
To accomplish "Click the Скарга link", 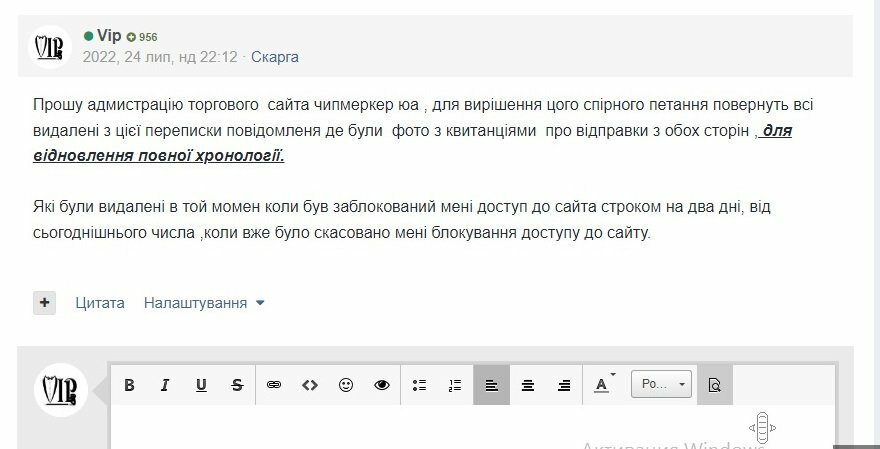I will click(x=274, y=57).
